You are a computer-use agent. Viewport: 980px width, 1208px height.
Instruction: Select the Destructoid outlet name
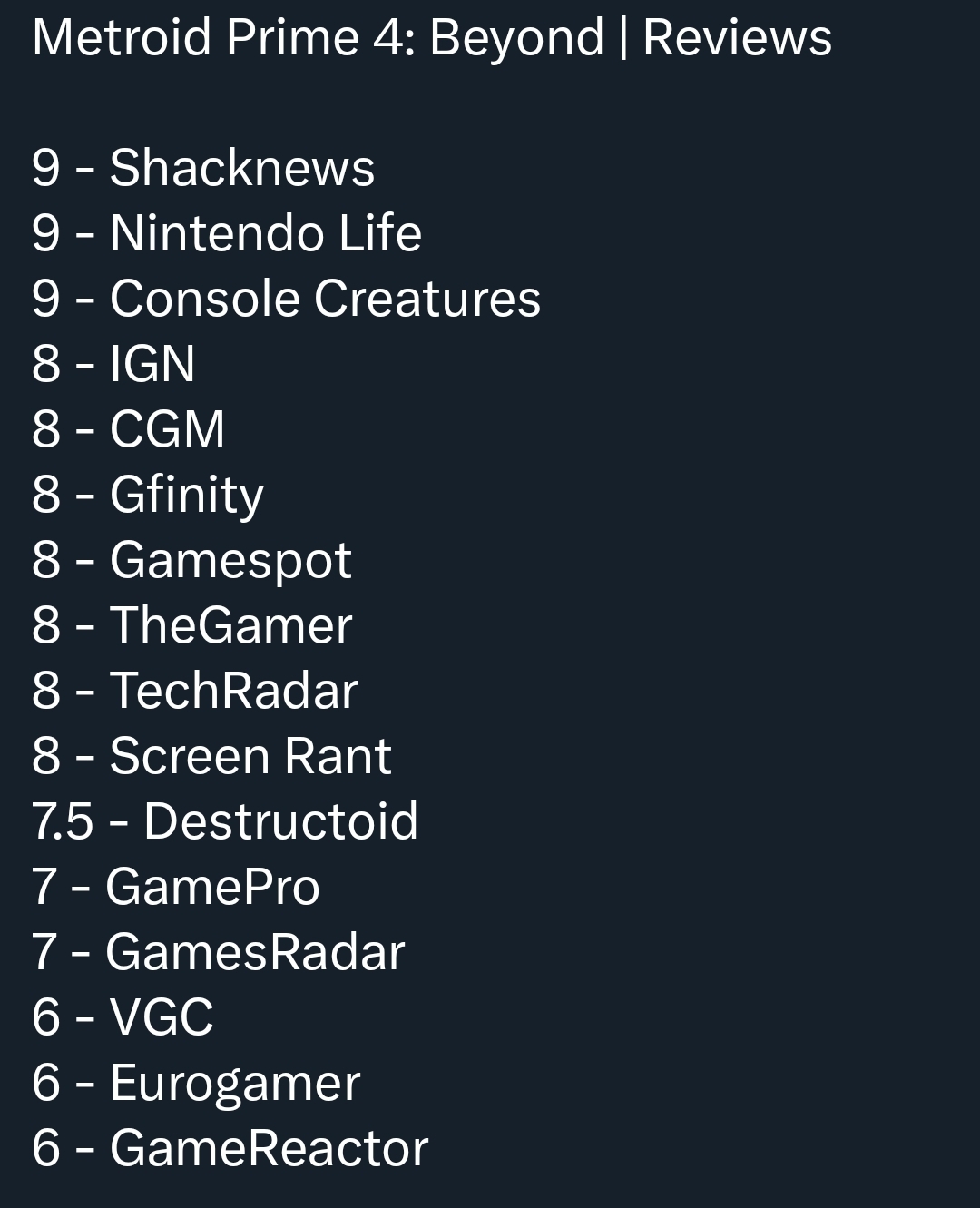(x=280, y=821)
